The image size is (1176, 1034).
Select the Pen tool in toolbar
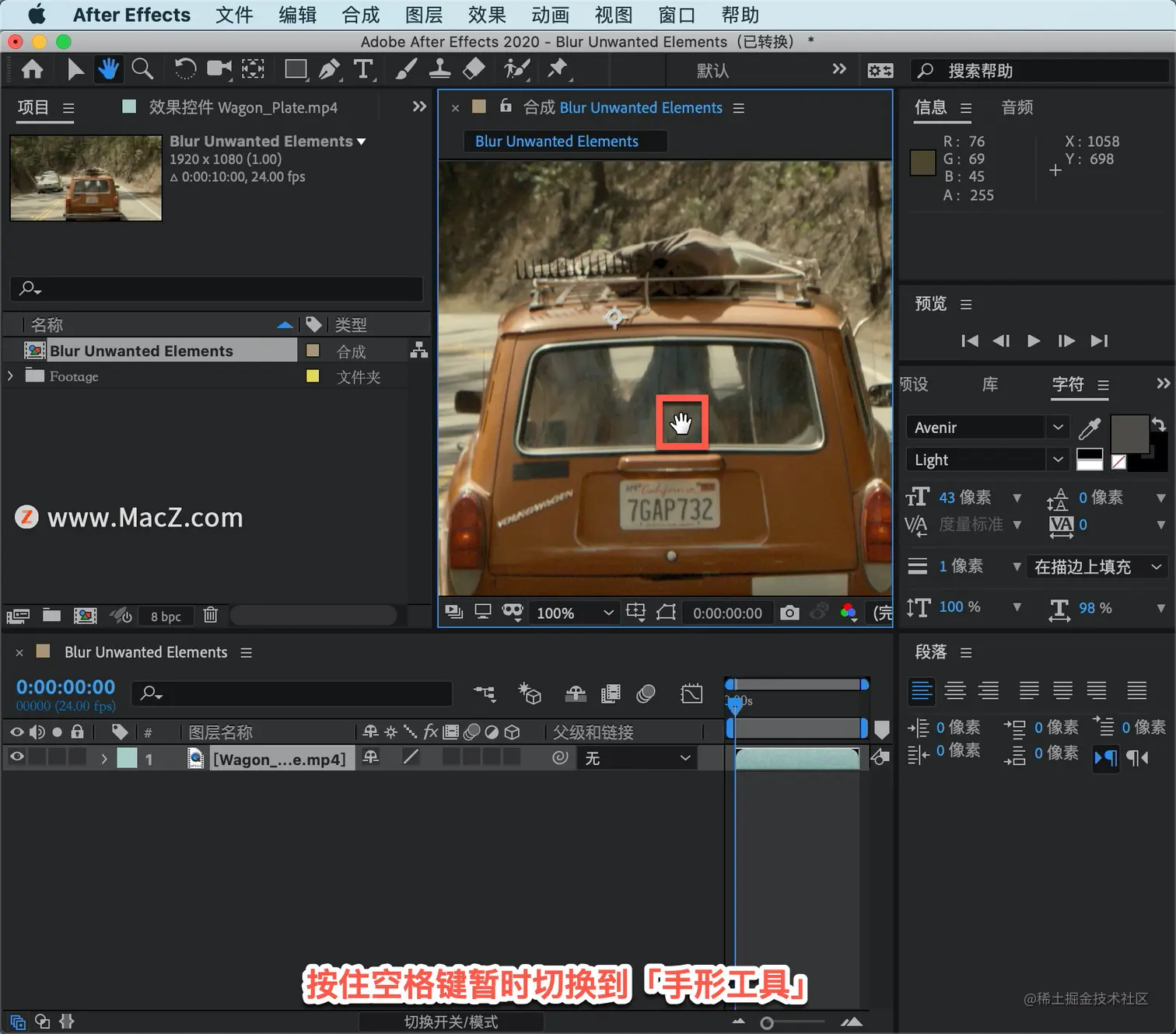click(x=330, y=70)
